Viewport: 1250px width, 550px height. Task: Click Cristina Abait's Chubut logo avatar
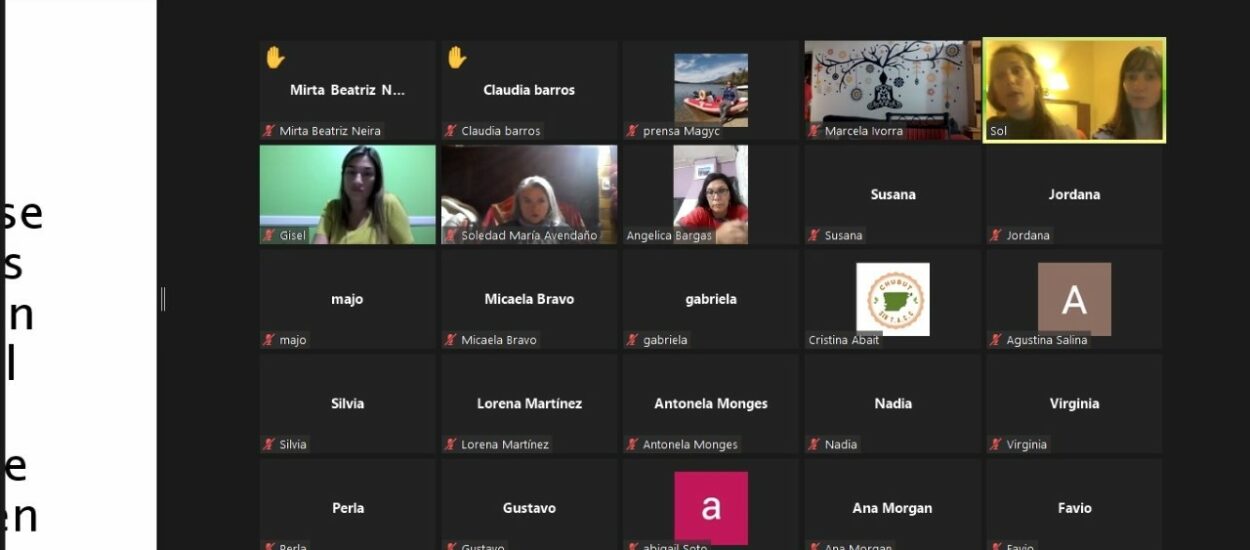pyautogui.click(x=893, y=299)
